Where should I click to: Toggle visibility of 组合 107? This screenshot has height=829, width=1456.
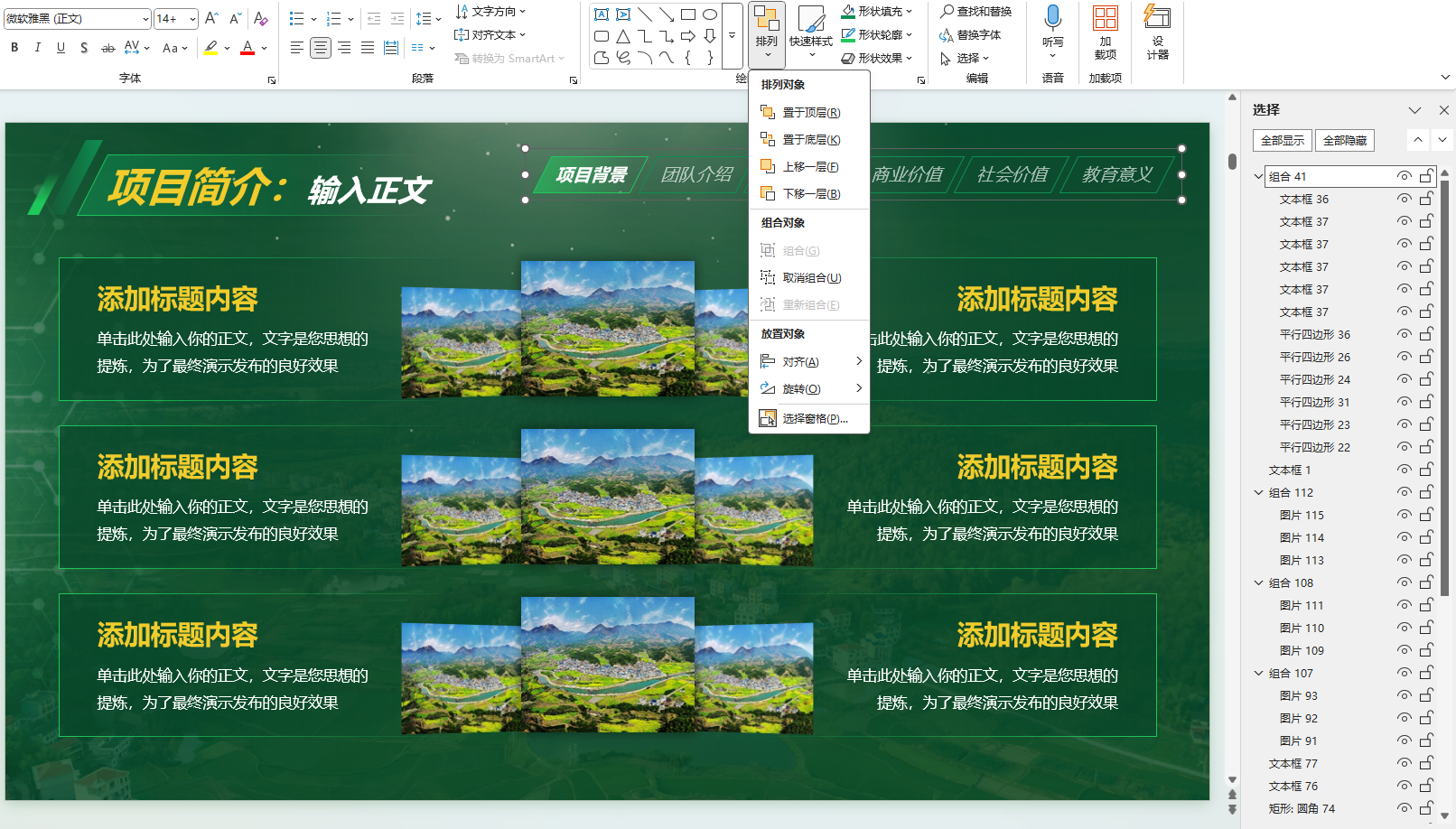point(1404,673)
